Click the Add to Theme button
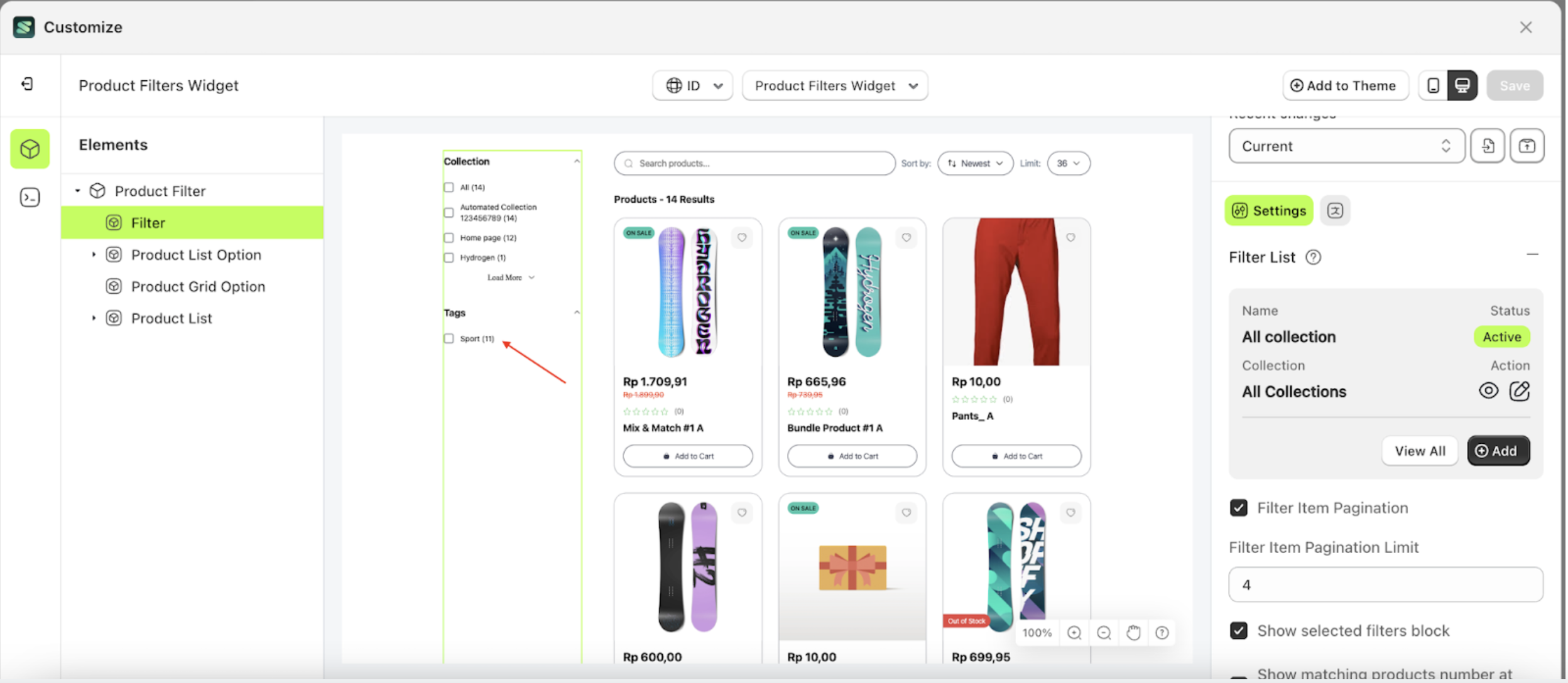Image resolution: width=1568 pixels, height=683 pixels. [x=1344, y=85]
